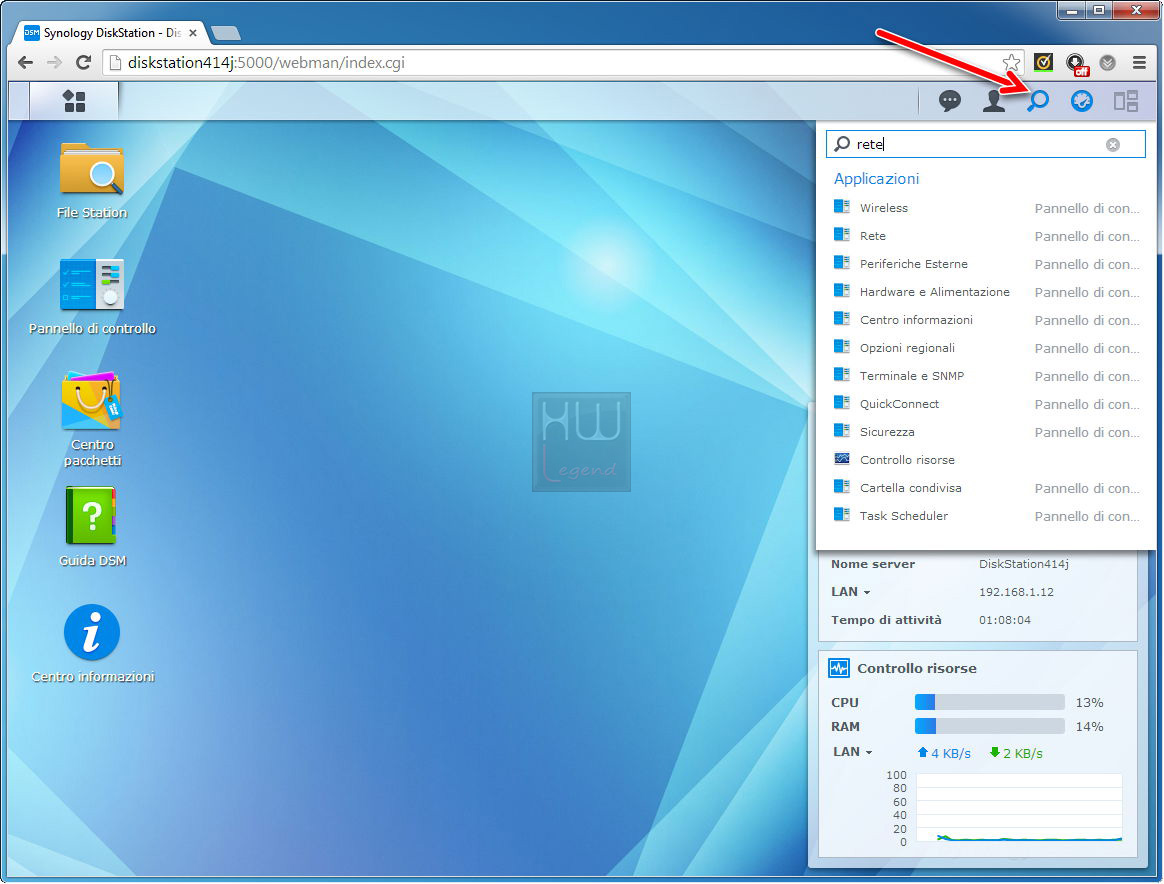Close the Synology DiskStation tab
Screen dimensions: 1164x884
coord(193,33)
